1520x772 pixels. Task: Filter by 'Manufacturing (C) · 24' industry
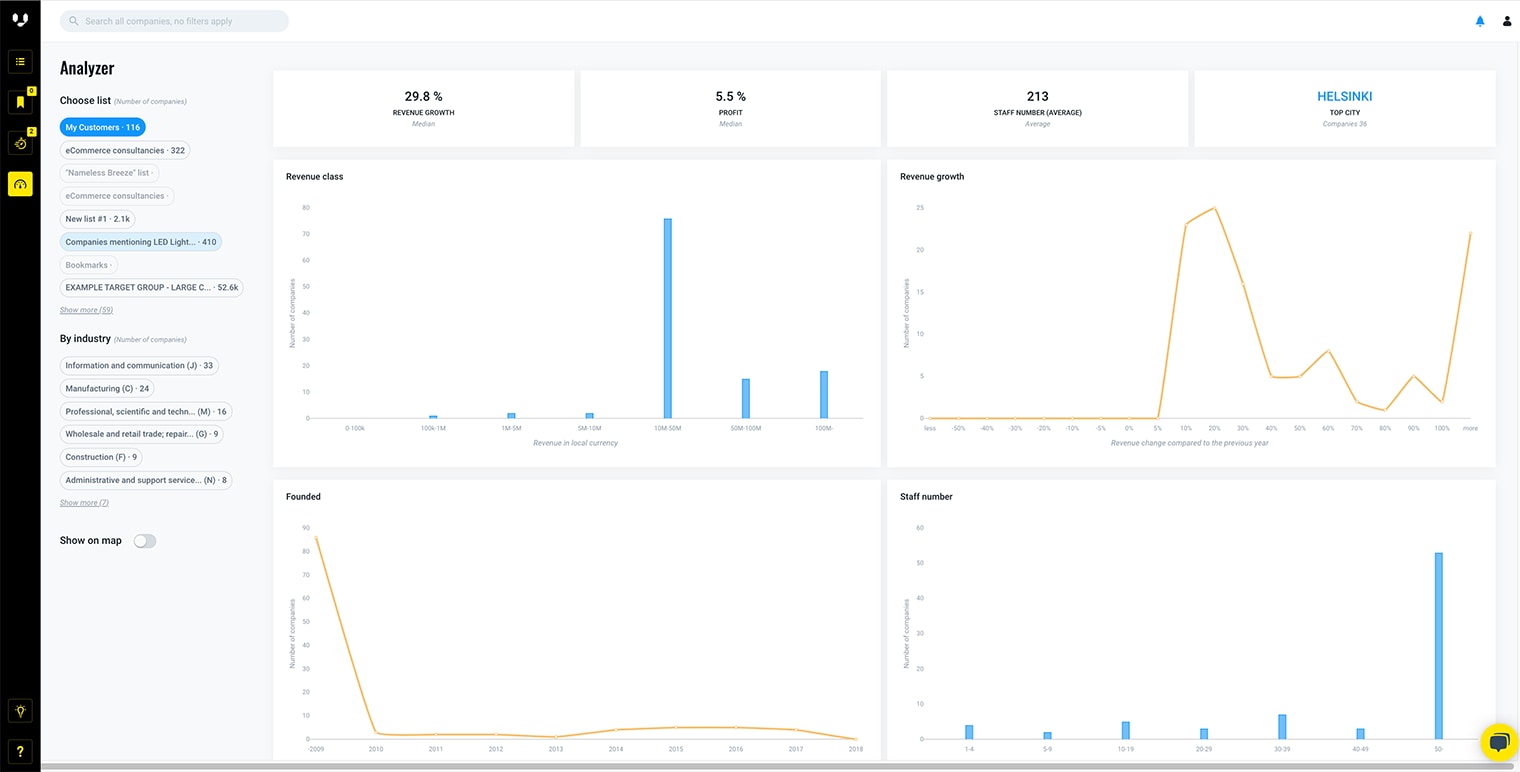[106, 389]
